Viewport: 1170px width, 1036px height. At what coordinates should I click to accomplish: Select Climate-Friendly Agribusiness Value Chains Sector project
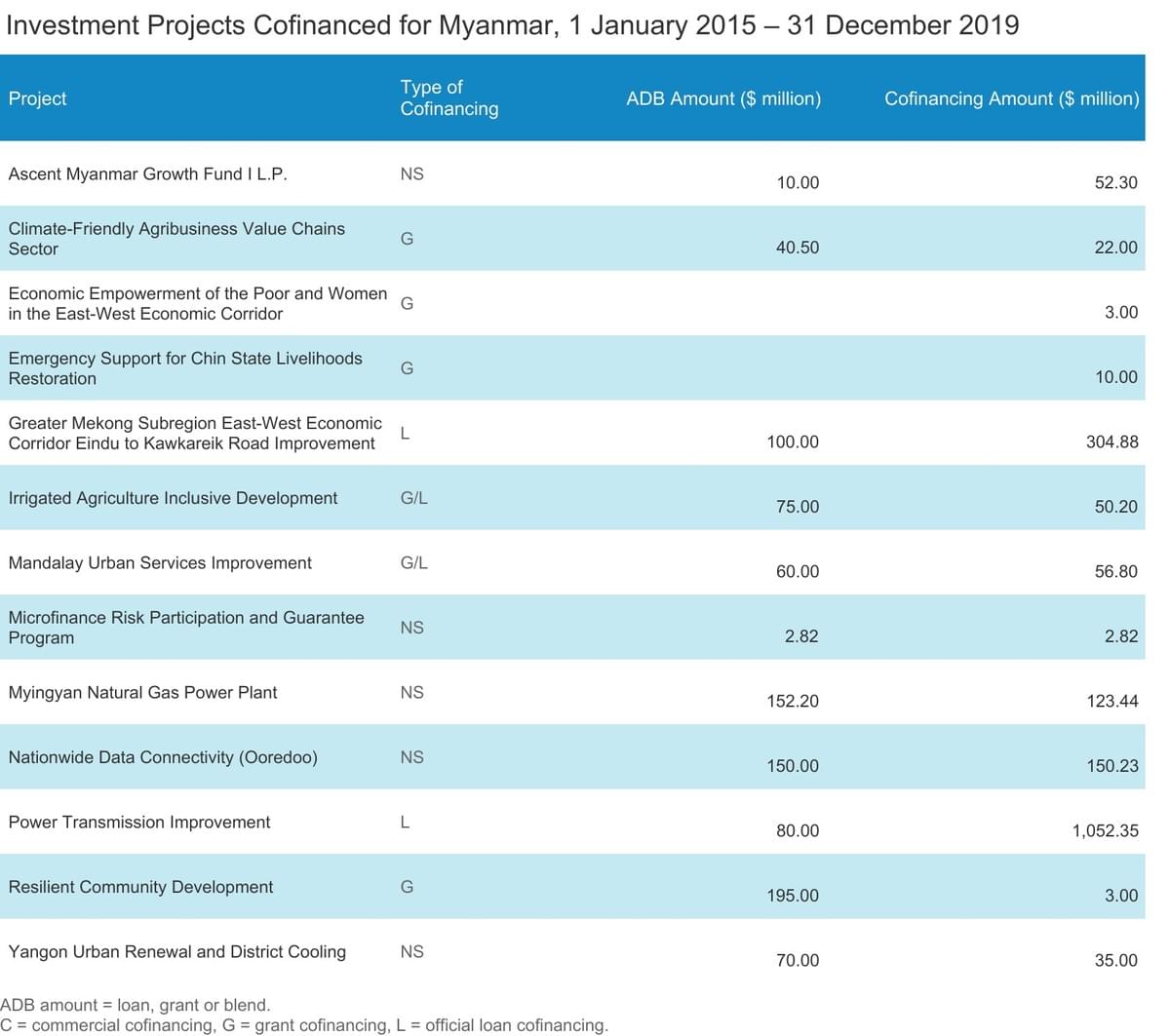click(x=176, y=238)
